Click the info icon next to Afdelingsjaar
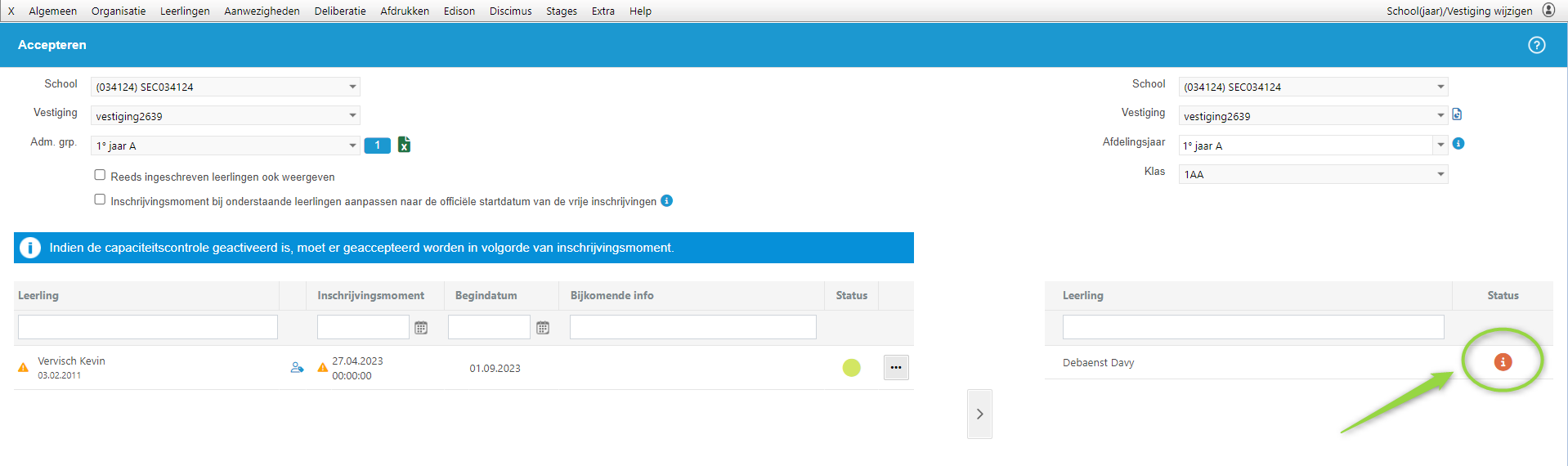This screenshot has width=1568, height=466. click(x=1458, y=144)
